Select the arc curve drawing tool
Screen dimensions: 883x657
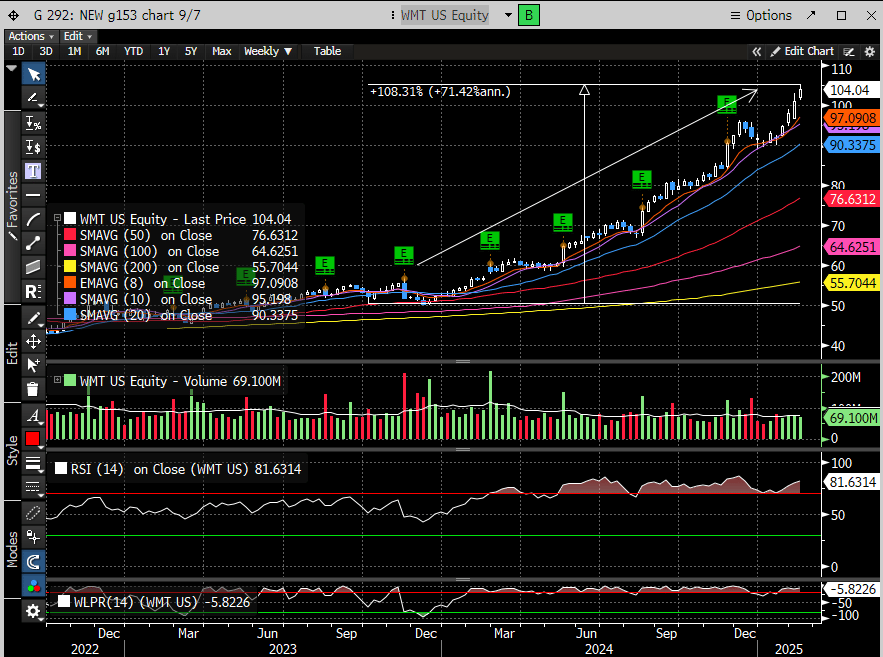point(33,219)
